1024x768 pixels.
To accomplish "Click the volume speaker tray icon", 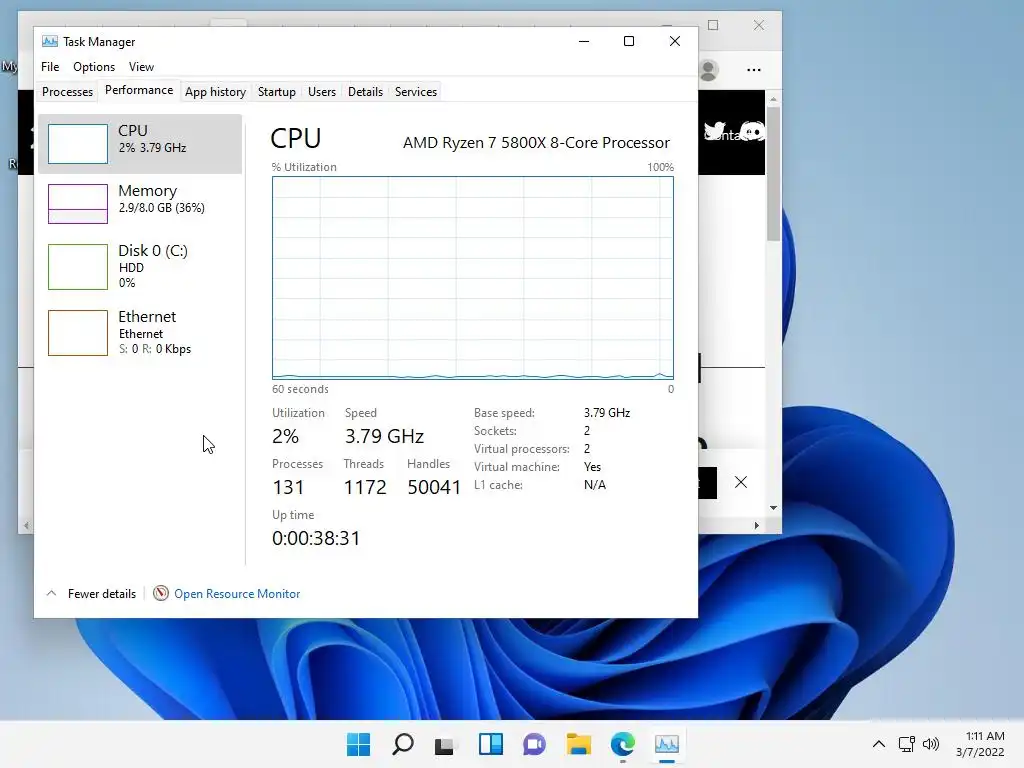I will tap(931, 744).
